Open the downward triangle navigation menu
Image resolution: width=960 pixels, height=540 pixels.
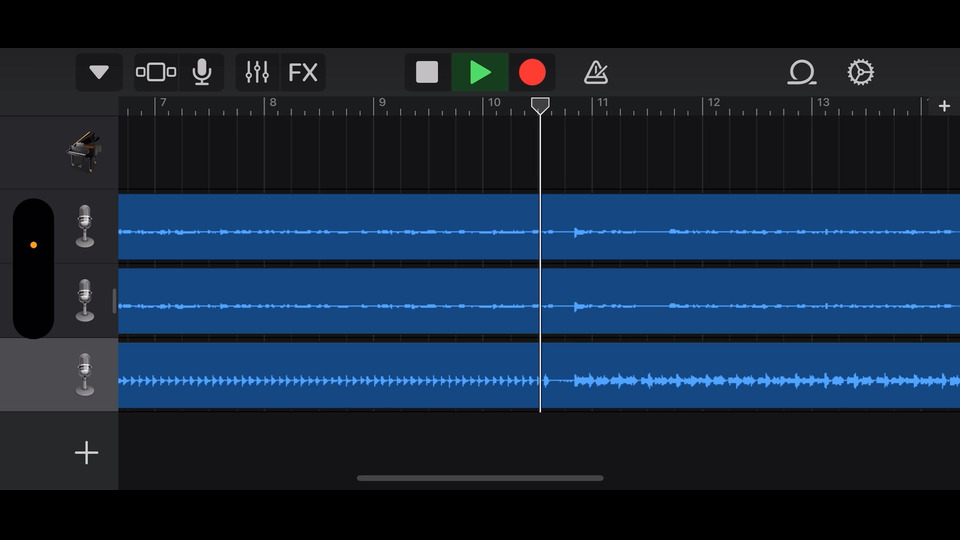(x=99, y=72)
